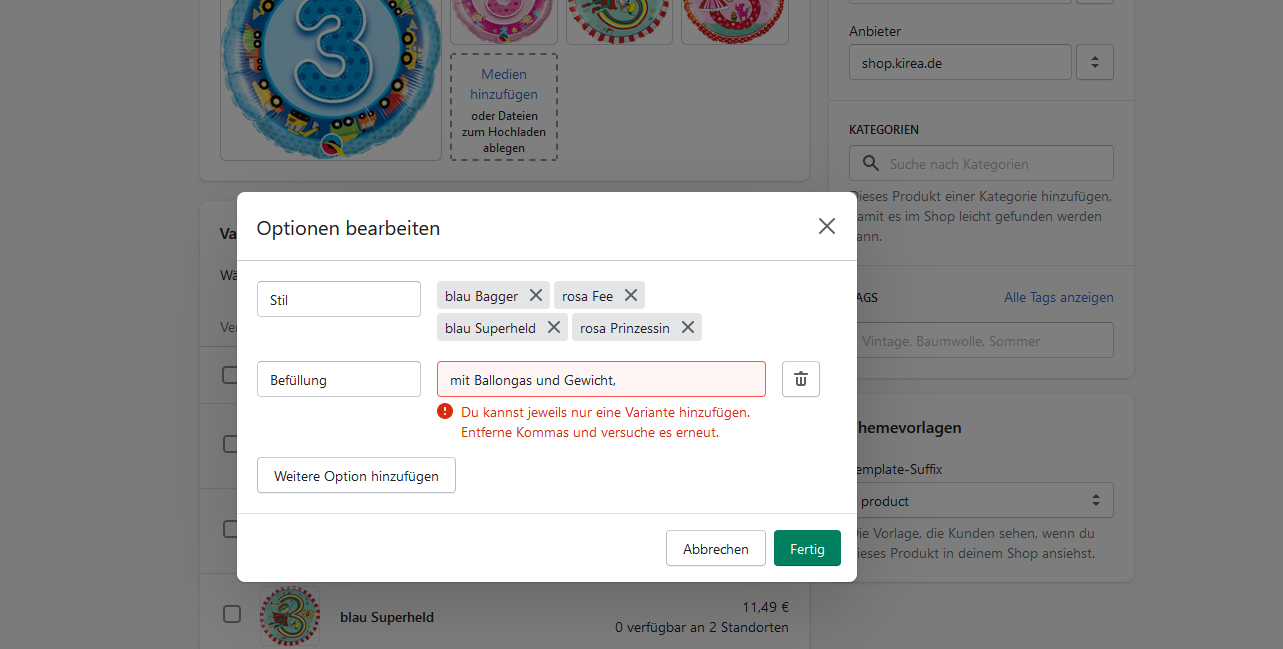Click Weitere Option hinzufügen
The width and height of the screenshot is (1283, 649).
tap(356, 476)
